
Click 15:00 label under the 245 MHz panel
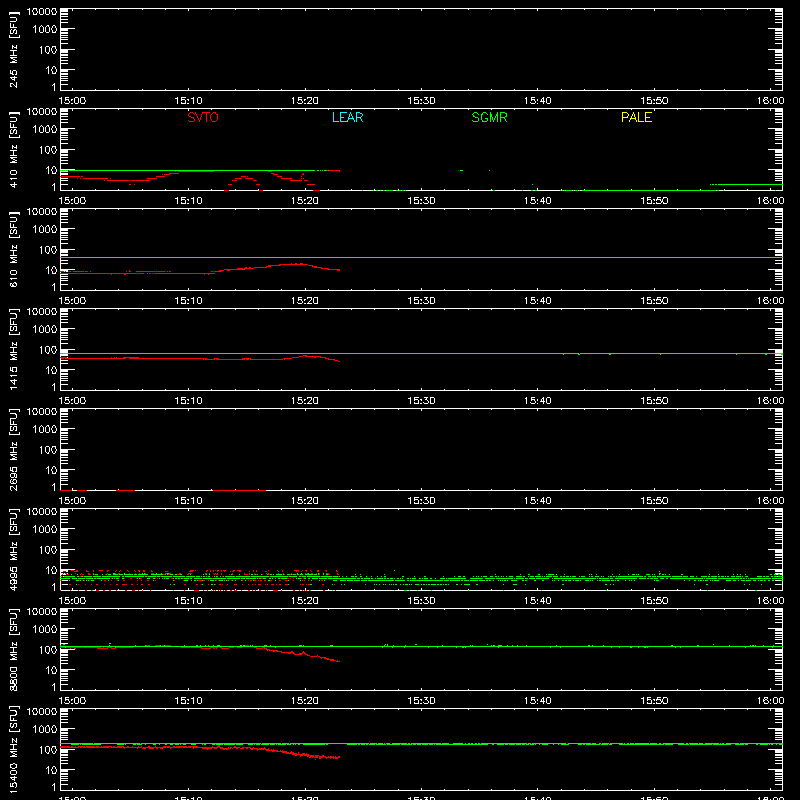point(72,101)
